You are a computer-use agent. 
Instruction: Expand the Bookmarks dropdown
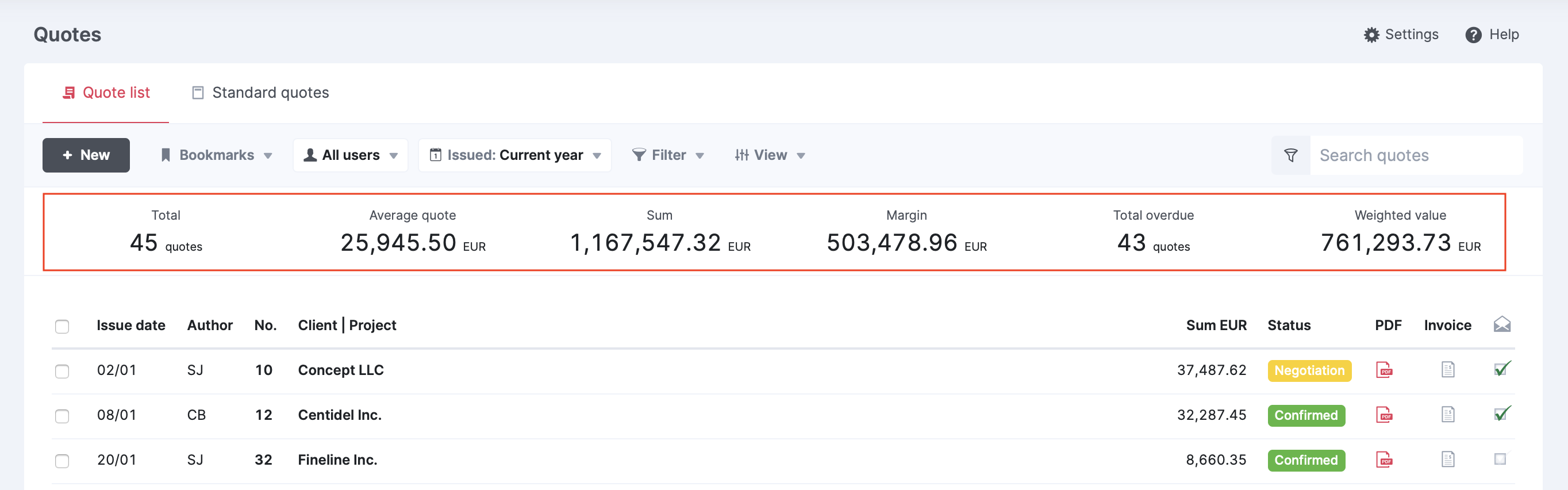(x=216, y=155)
